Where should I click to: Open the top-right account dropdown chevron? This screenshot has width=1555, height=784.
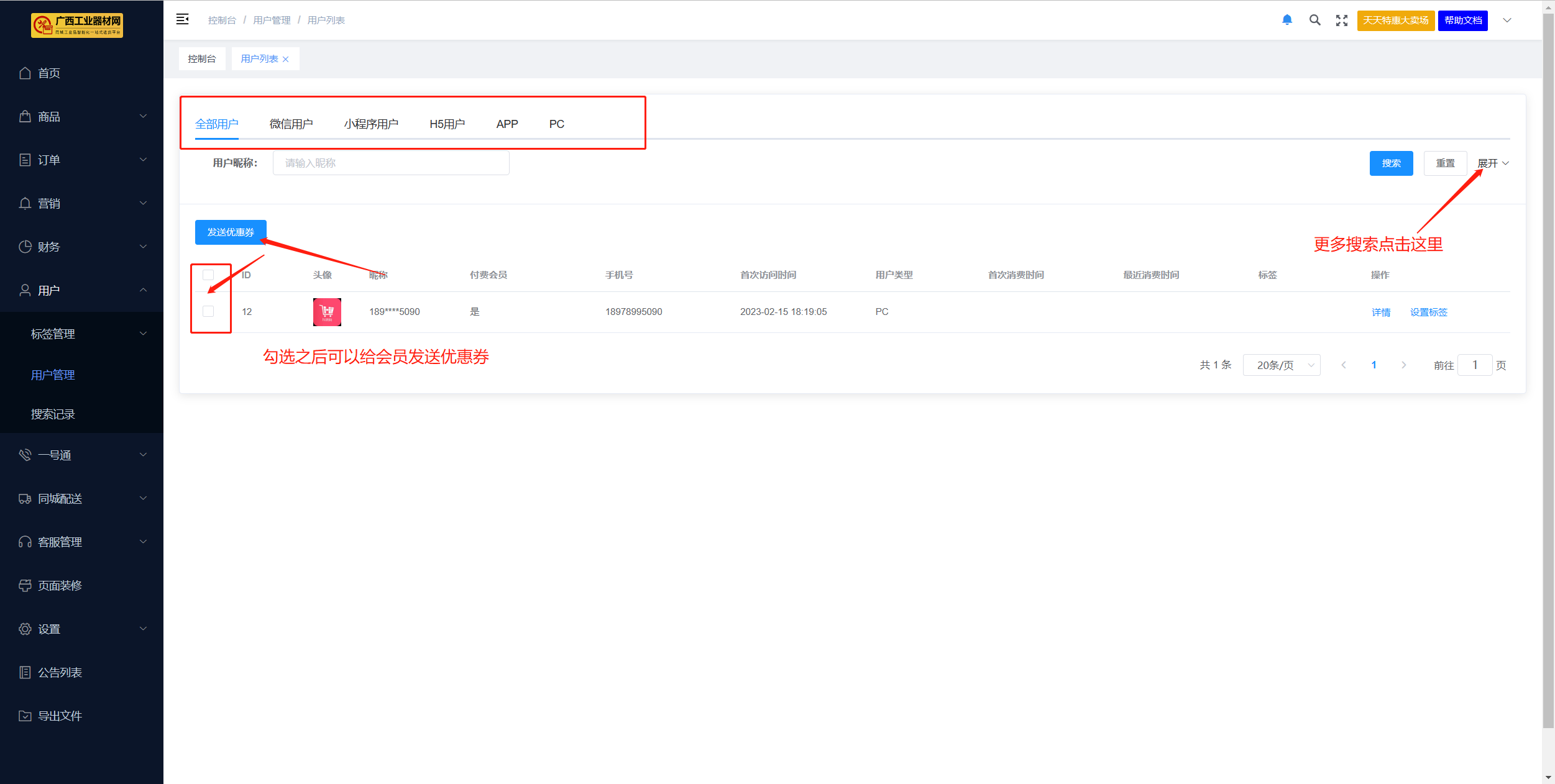1507,20
